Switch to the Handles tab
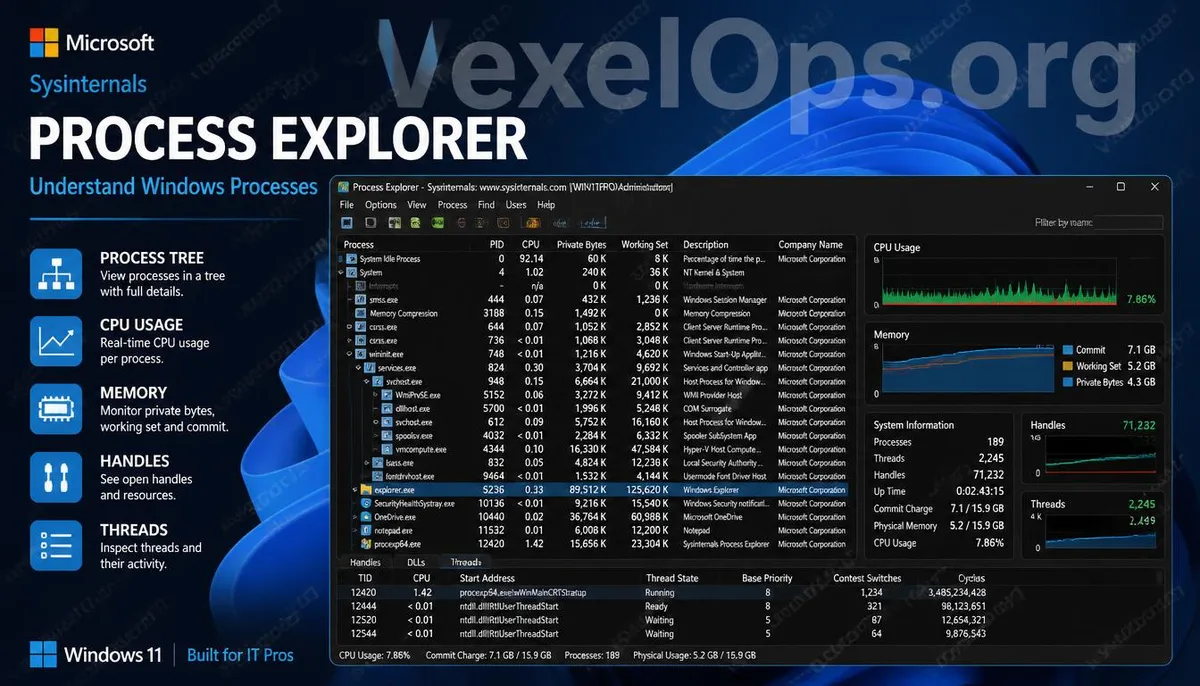The image size is (1200, 686). tap(365, 563)
